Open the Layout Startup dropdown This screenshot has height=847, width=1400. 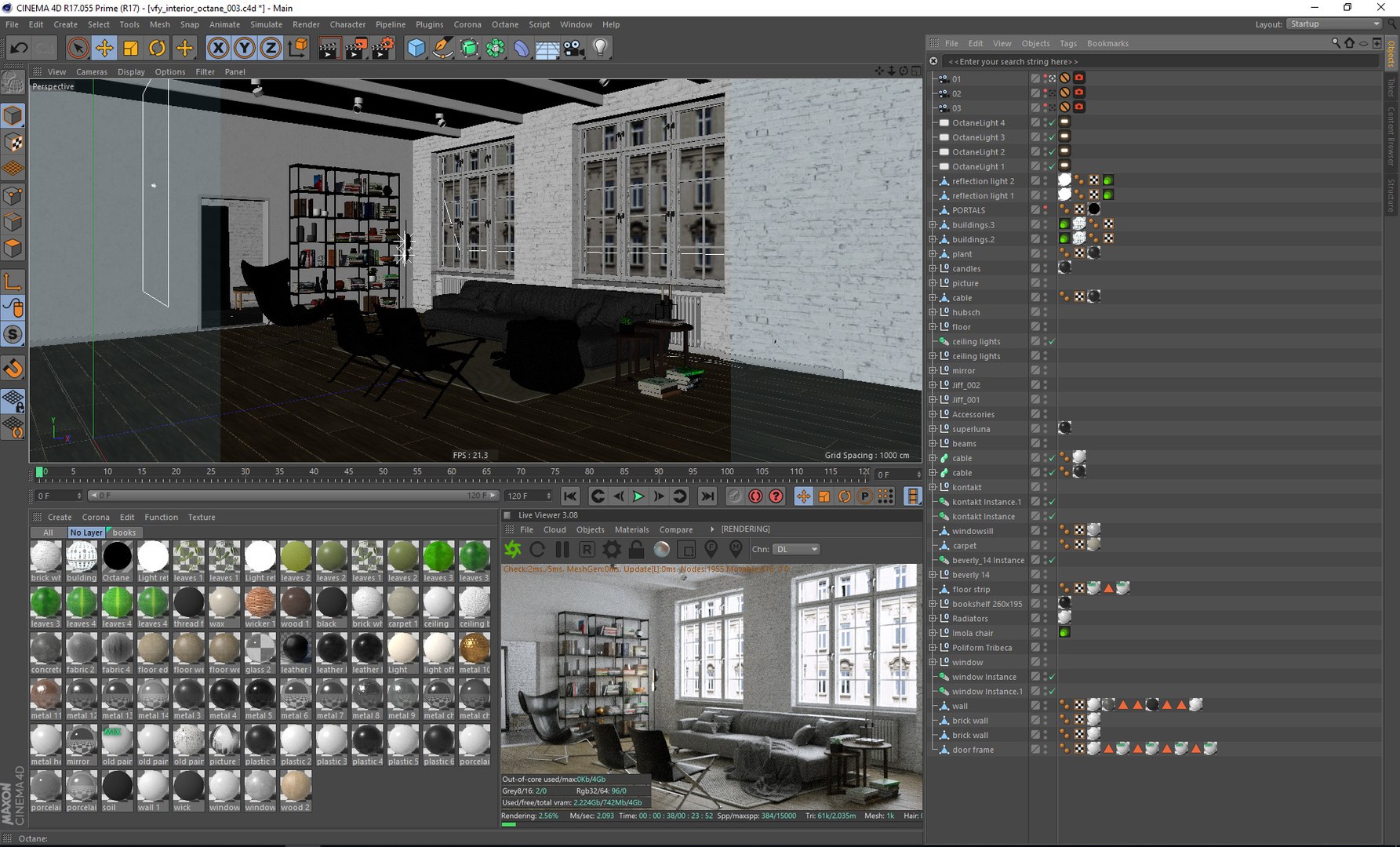coord(1334,24)
